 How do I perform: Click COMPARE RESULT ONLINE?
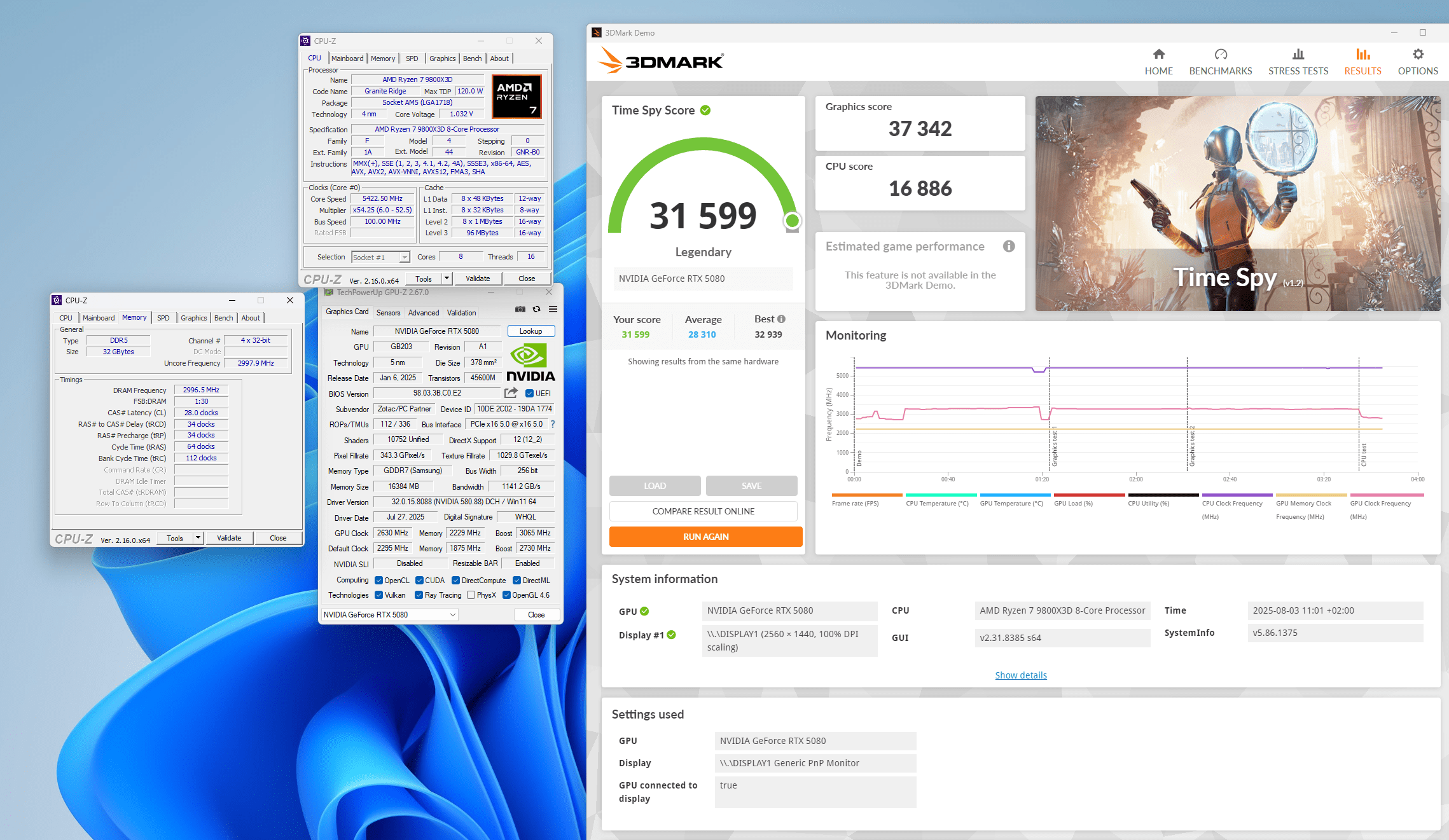pos(703,511)
